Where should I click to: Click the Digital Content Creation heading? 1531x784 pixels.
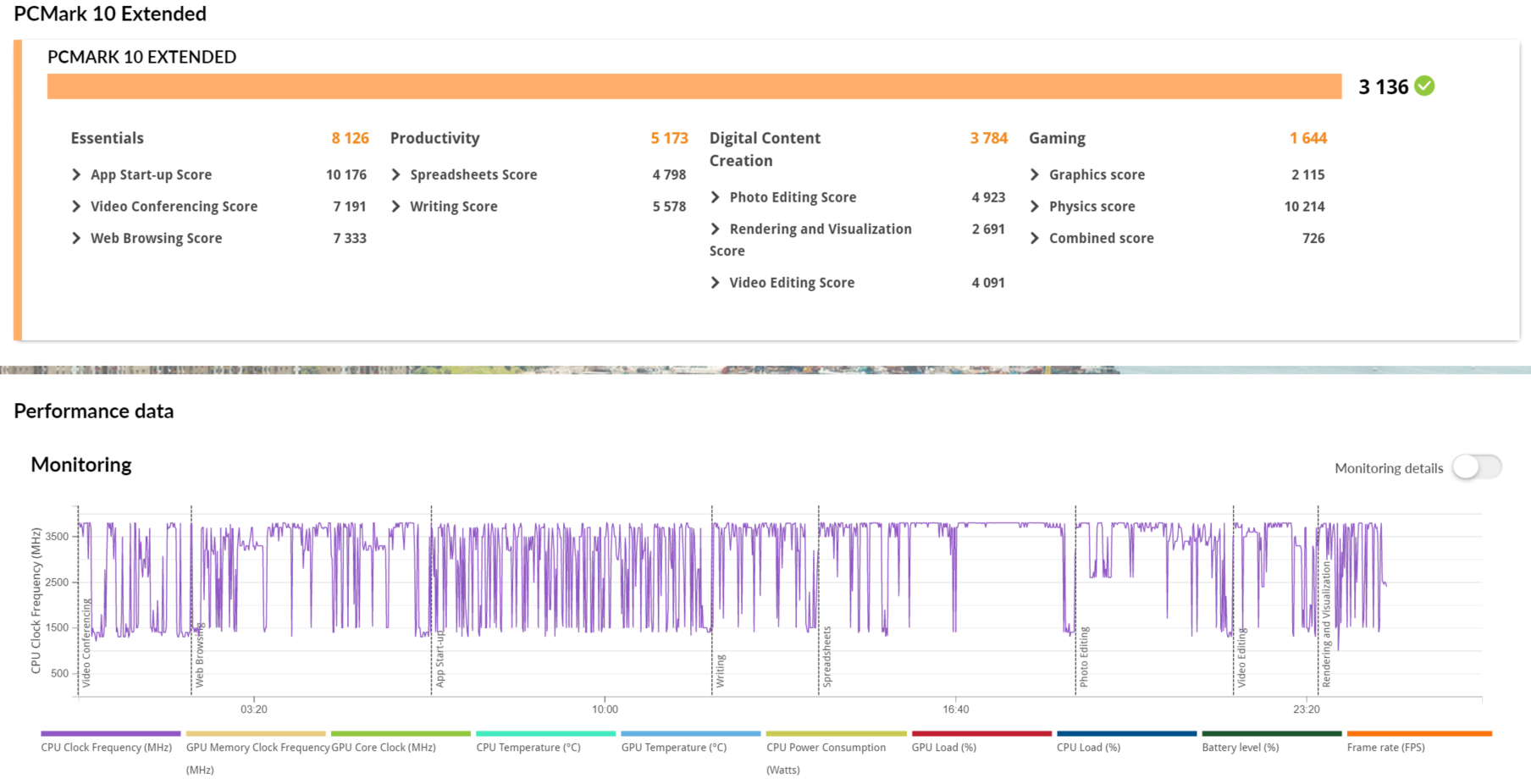click(x=765, y=149)
